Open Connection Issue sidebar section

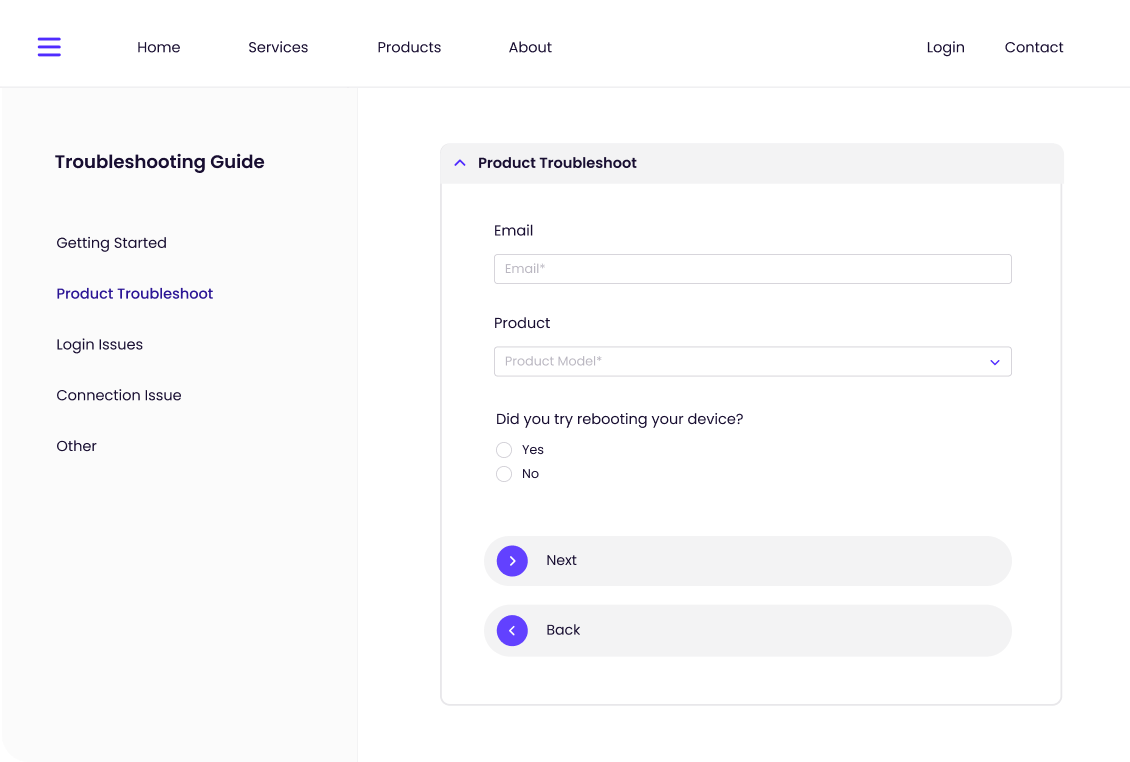[119, 395]
